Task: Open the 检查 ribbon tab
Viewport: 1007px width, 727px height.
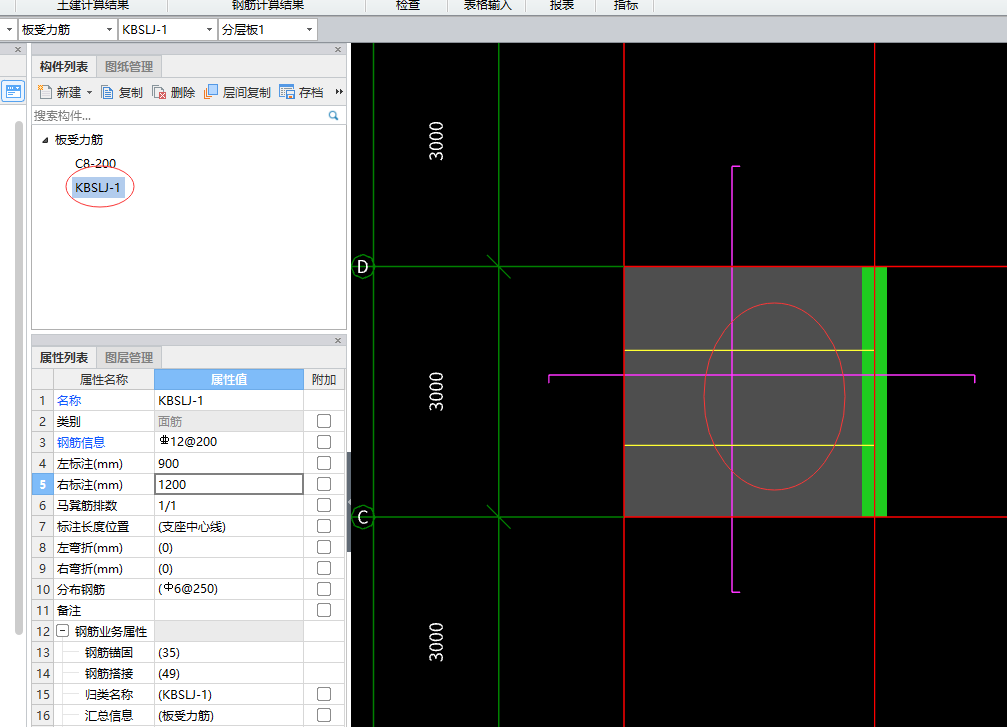Action: click(408, 6)
